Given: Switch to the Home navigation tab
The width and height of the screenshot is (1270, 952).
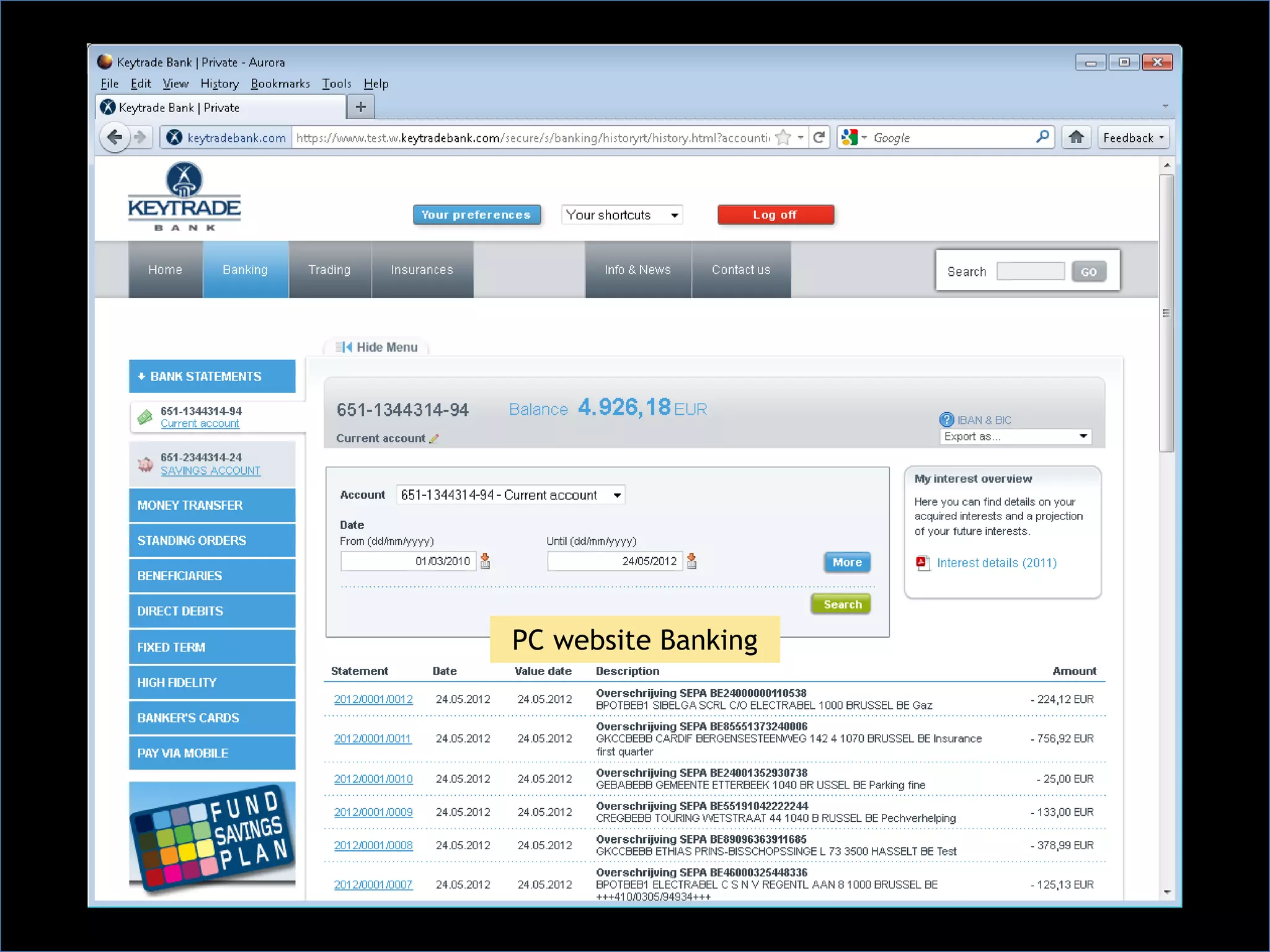Looking at the screenshot, I should pyautogui.click(x=166, y=270).
